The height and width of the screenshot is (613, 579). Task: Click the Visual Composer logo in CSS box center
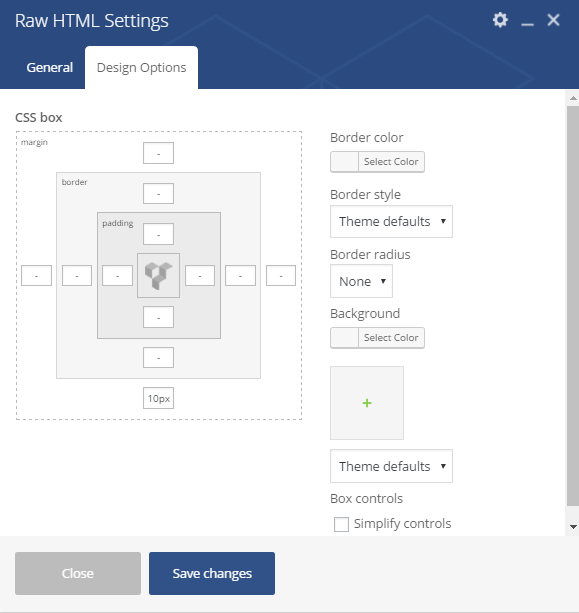click(x=158, y=276)
